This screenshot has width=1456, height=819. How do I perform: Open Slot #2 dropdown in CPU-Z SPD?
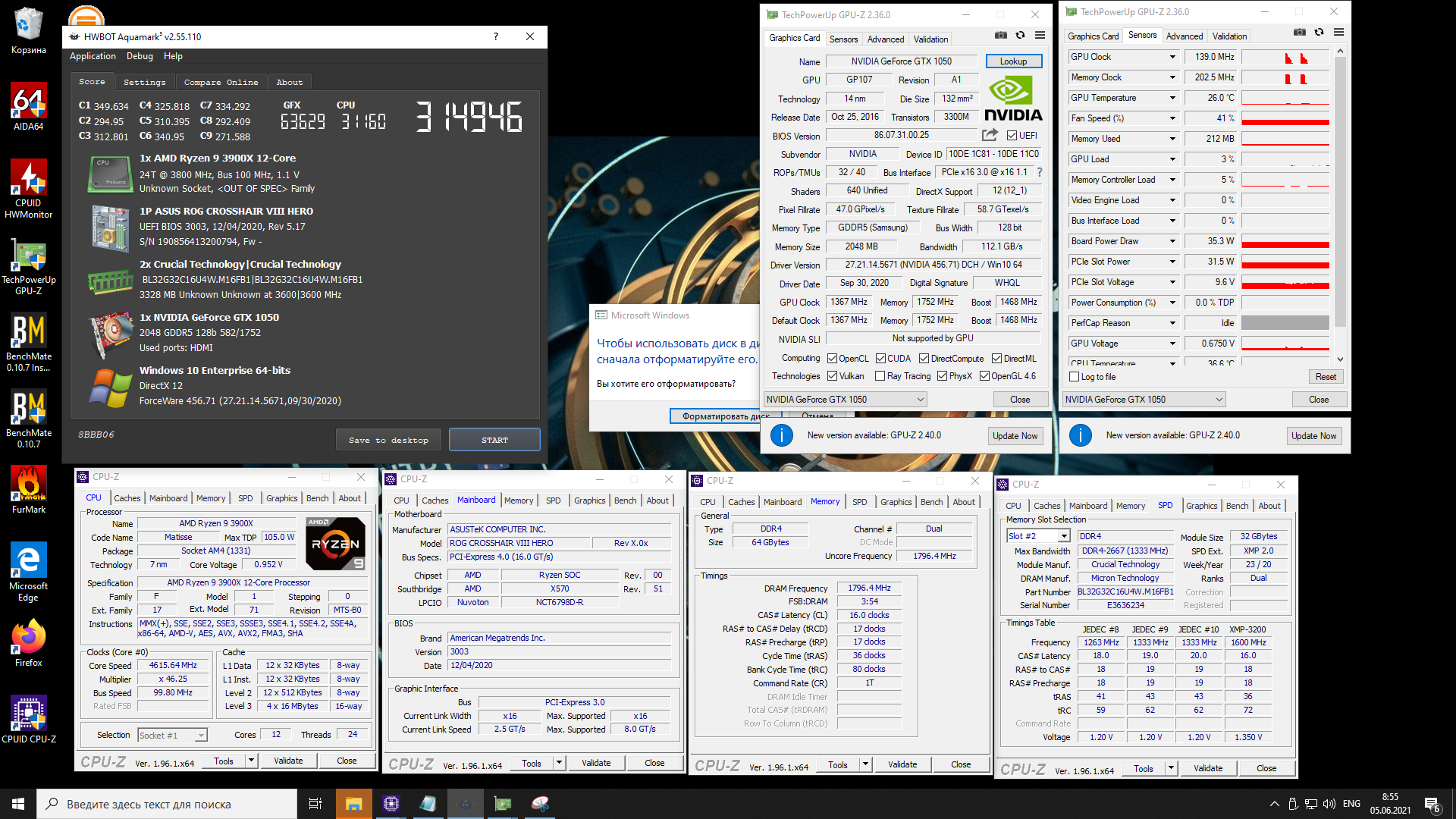pyautogui.click(x=1038, y=536)
